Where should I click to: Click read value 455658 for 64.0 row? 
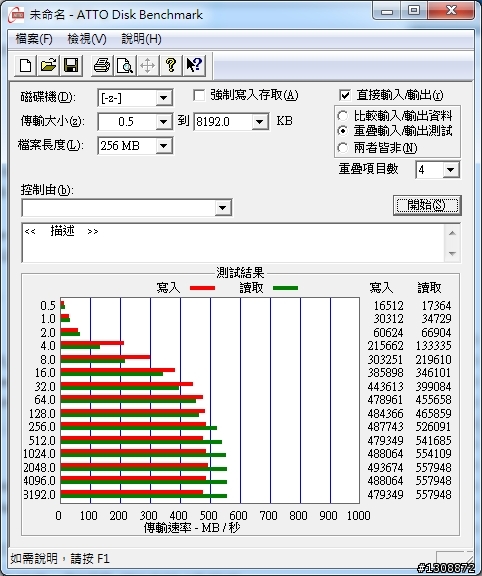point(434,400)
